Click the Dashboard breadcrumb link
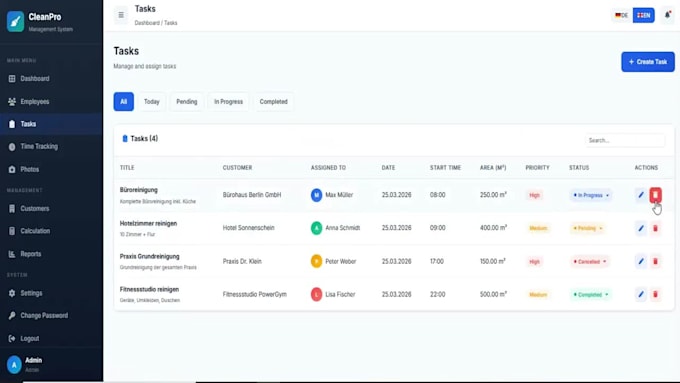Viewport: 680px width, 383px height. click(x=147, y=23)
